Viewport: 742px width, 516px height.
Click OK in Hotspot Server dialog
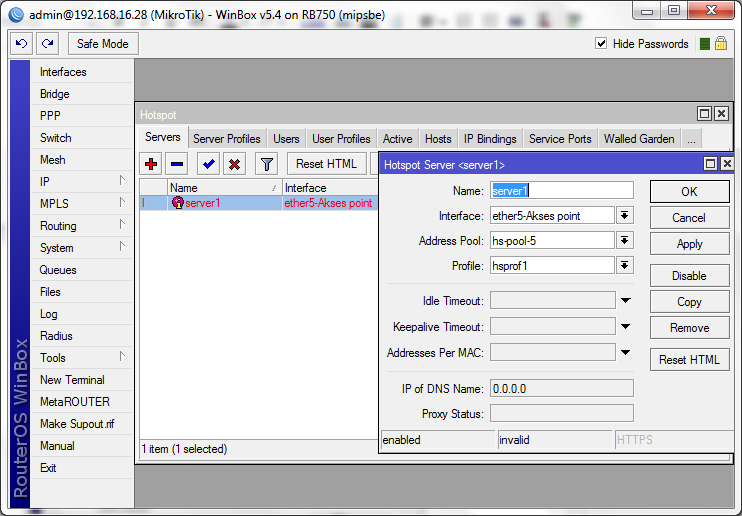(x=689, y=192)
